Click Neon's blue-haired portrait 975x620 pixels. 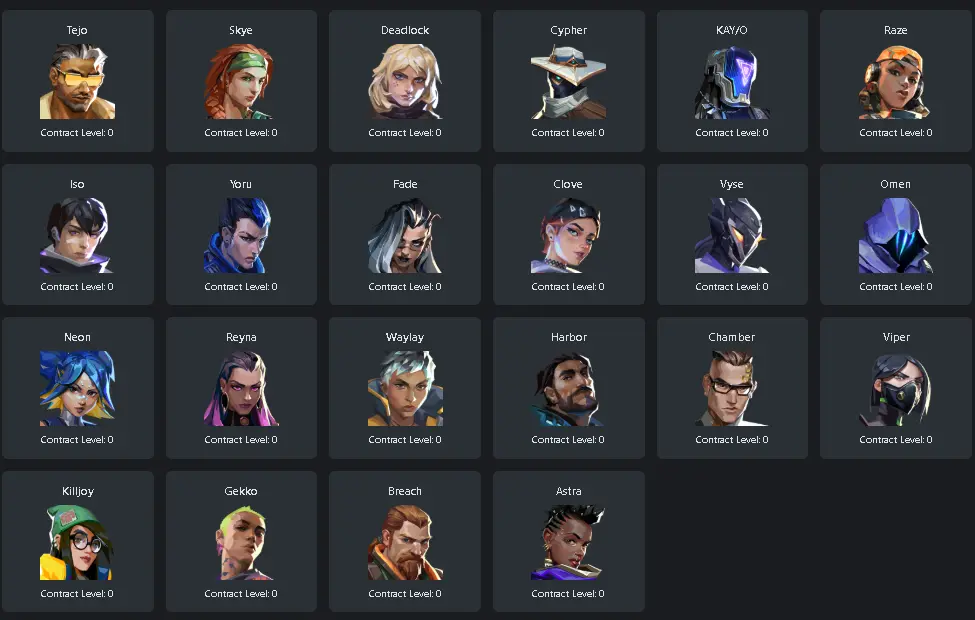pos(77,389)
